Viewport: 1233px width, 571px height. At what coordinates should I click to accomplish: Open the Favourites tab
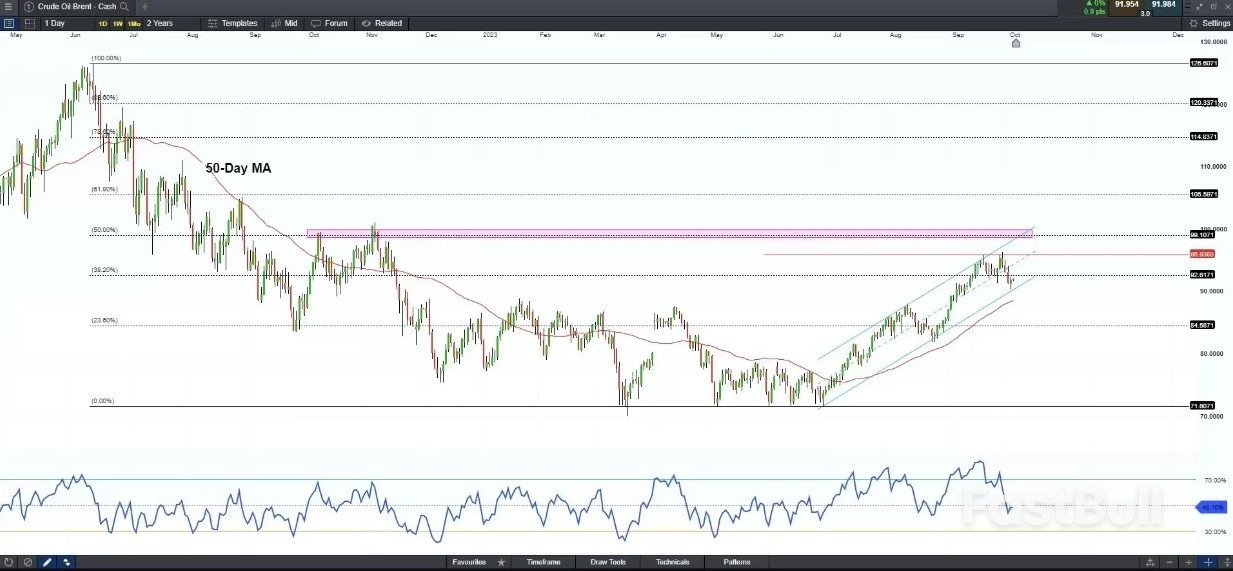coord(468,562)
